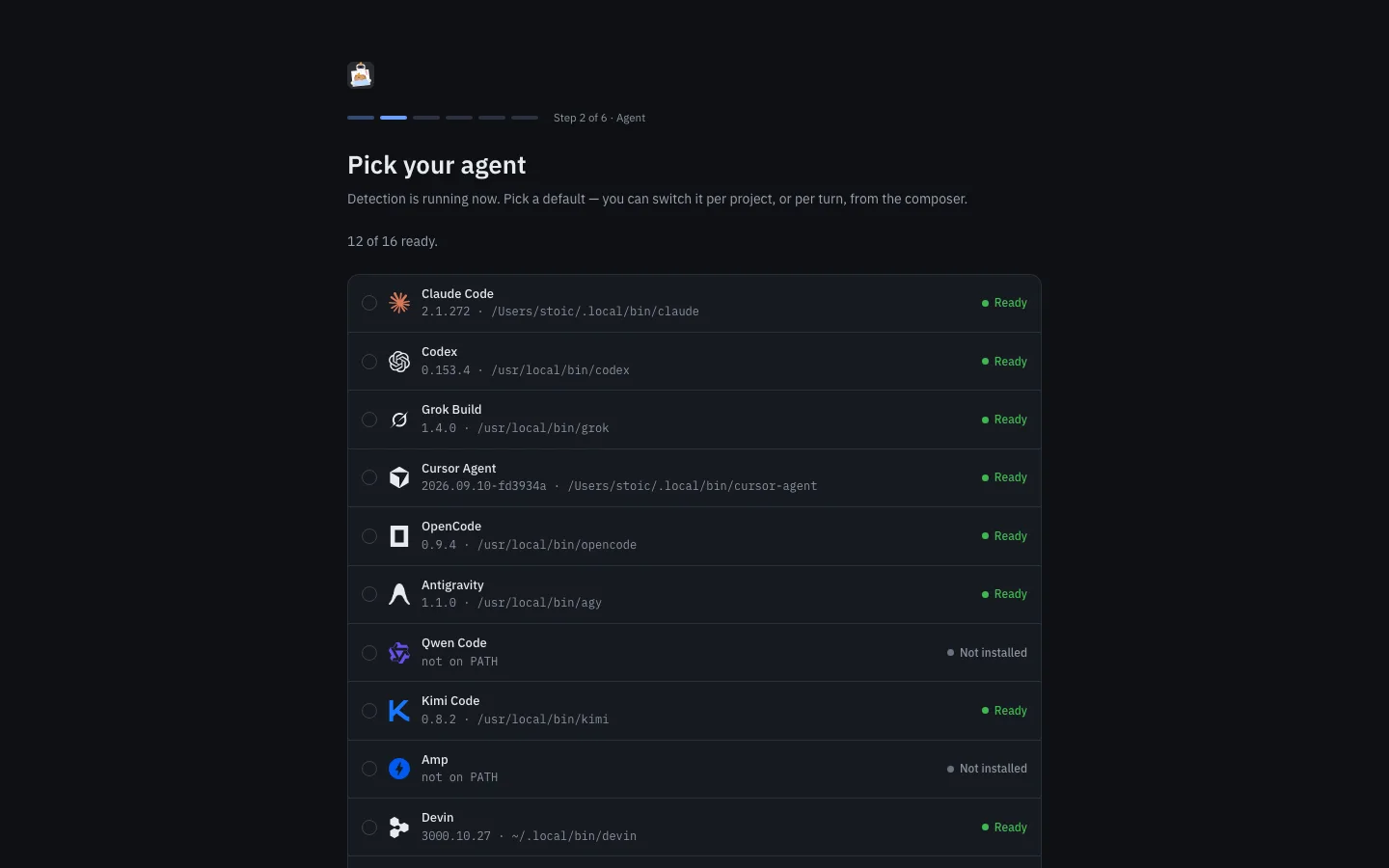Click the '12 of 16 ready.' text
The image size is (1389, 868).
click(x=393, y=241)
